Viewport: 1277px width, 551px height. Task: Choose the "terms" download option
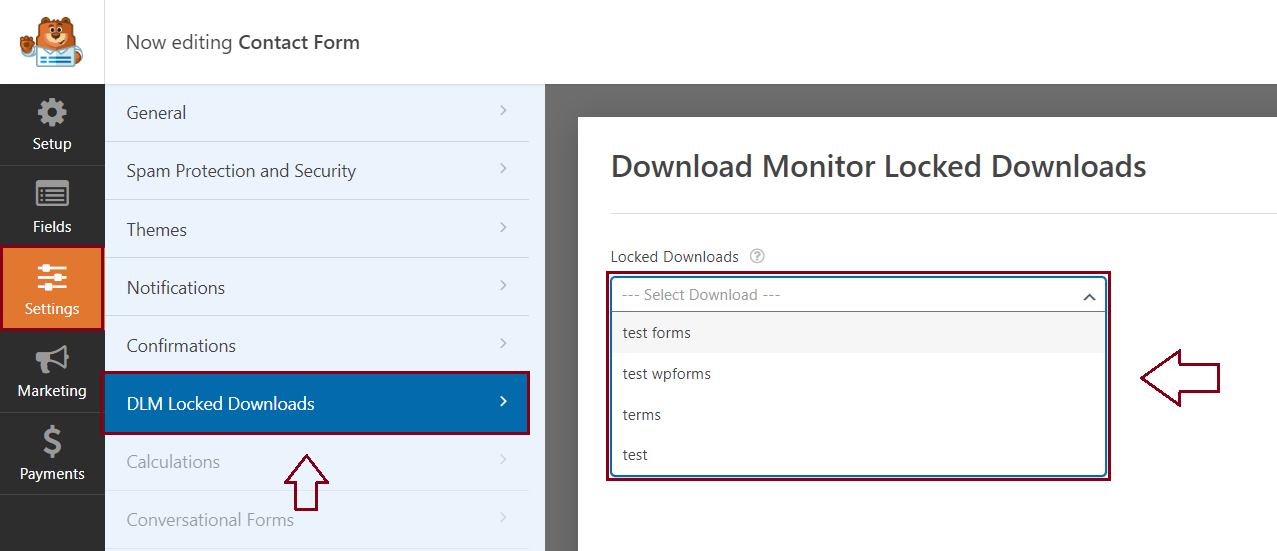point(858,414)
